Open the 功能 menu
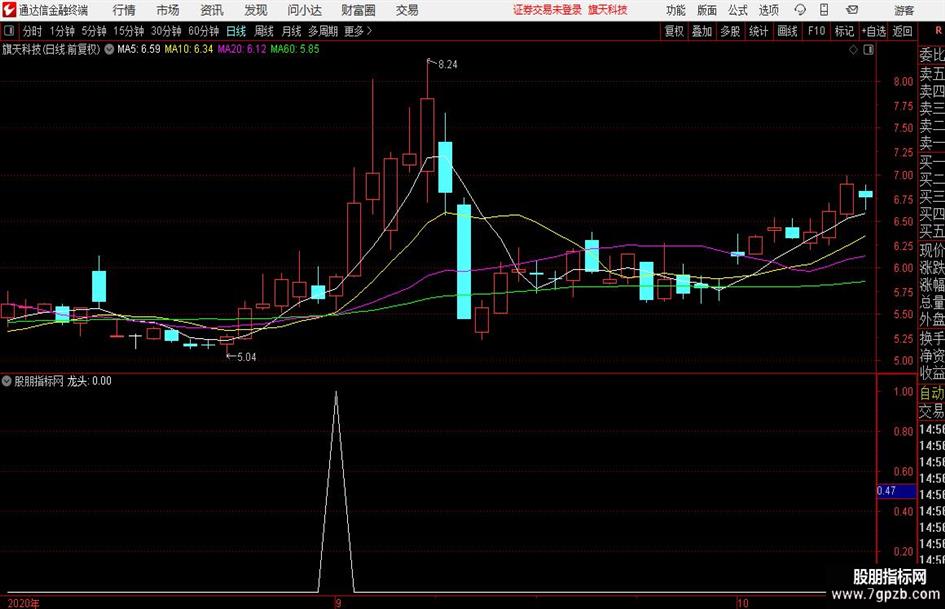The image size is (945, 609). (676, 10)
